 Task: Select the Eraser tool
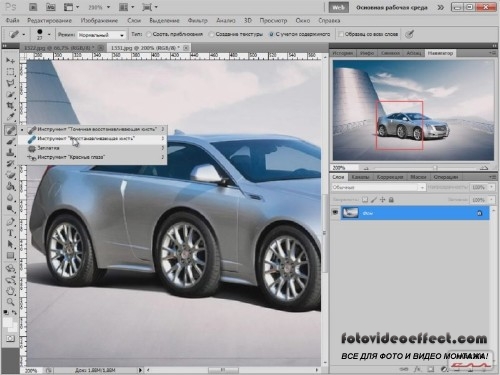click(x=10, y=175)
